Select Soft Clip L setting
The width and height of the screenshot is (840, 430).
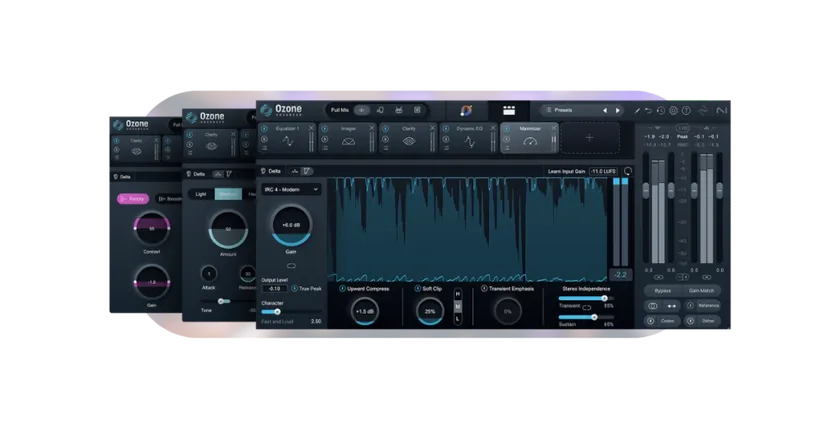coord(458,319)
